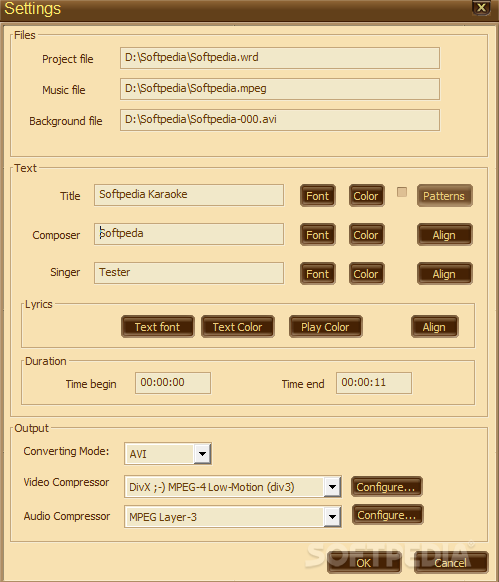
Task: Configure the Video Compressor
Action: tap(387, 487)
